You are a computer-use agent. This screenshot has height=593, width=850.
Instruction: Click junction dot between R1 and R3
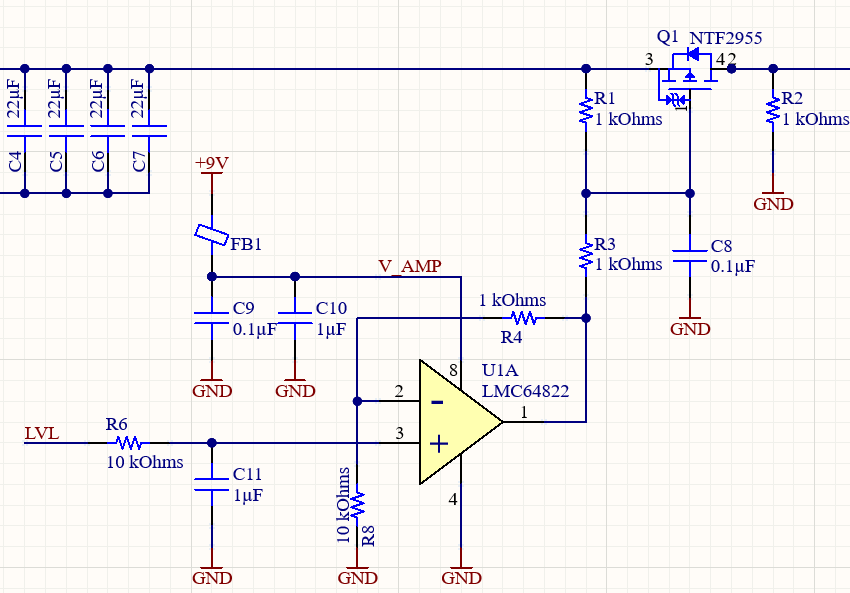click(586, 194)
